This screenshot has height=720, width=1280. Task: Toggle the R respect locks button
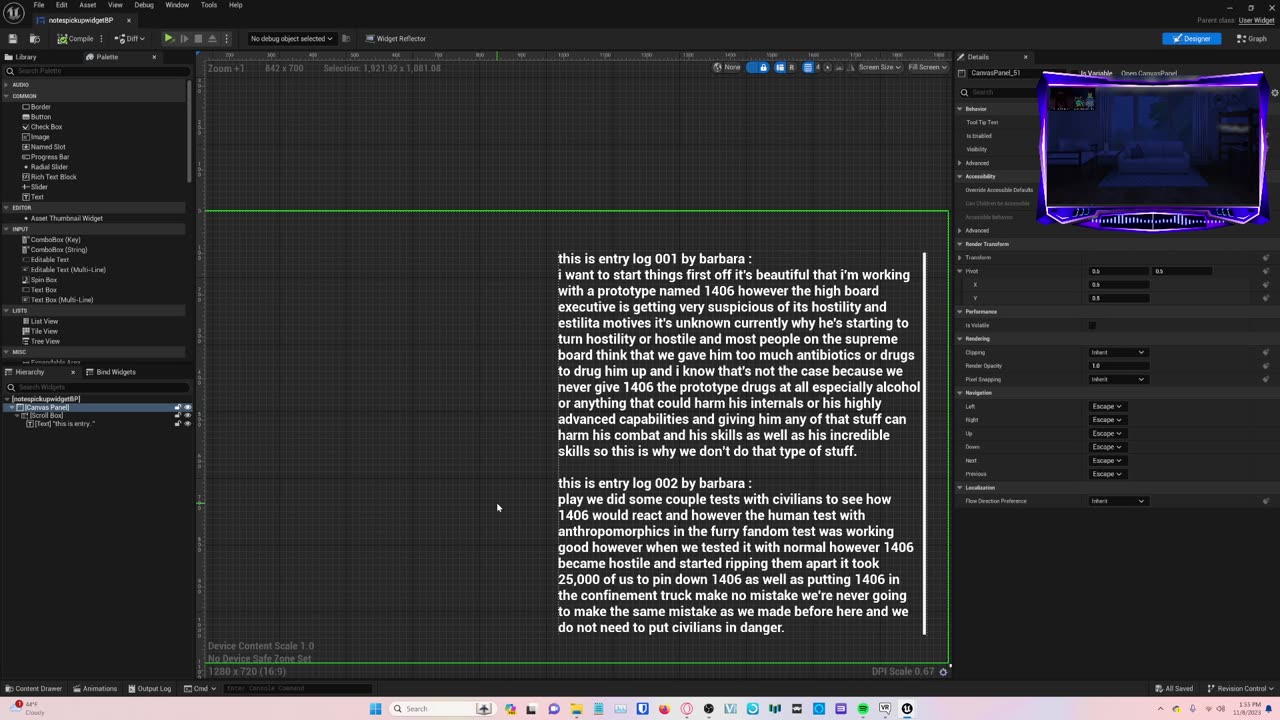tap(791, 67)
